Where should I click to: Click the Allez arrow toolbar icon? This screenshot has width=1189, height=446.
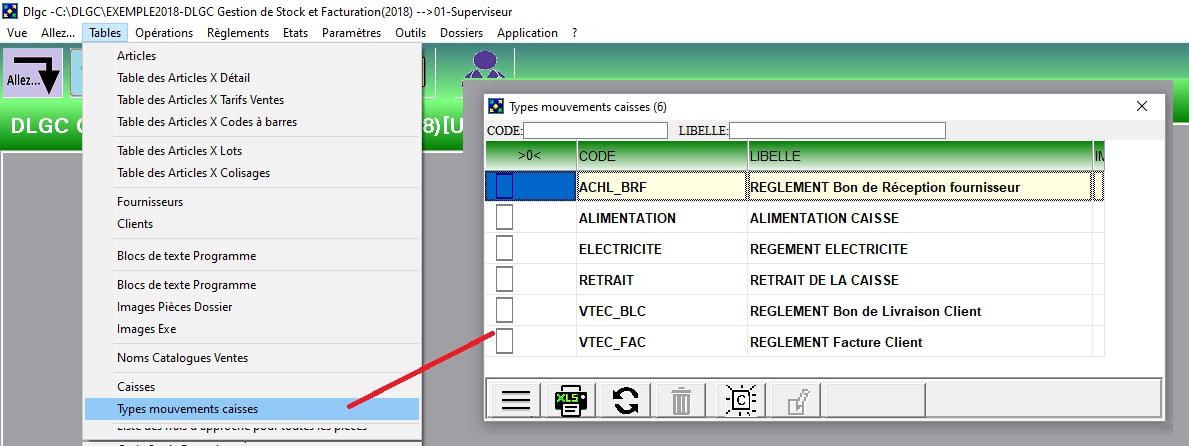pyautogui.click(x=33, y=73)
